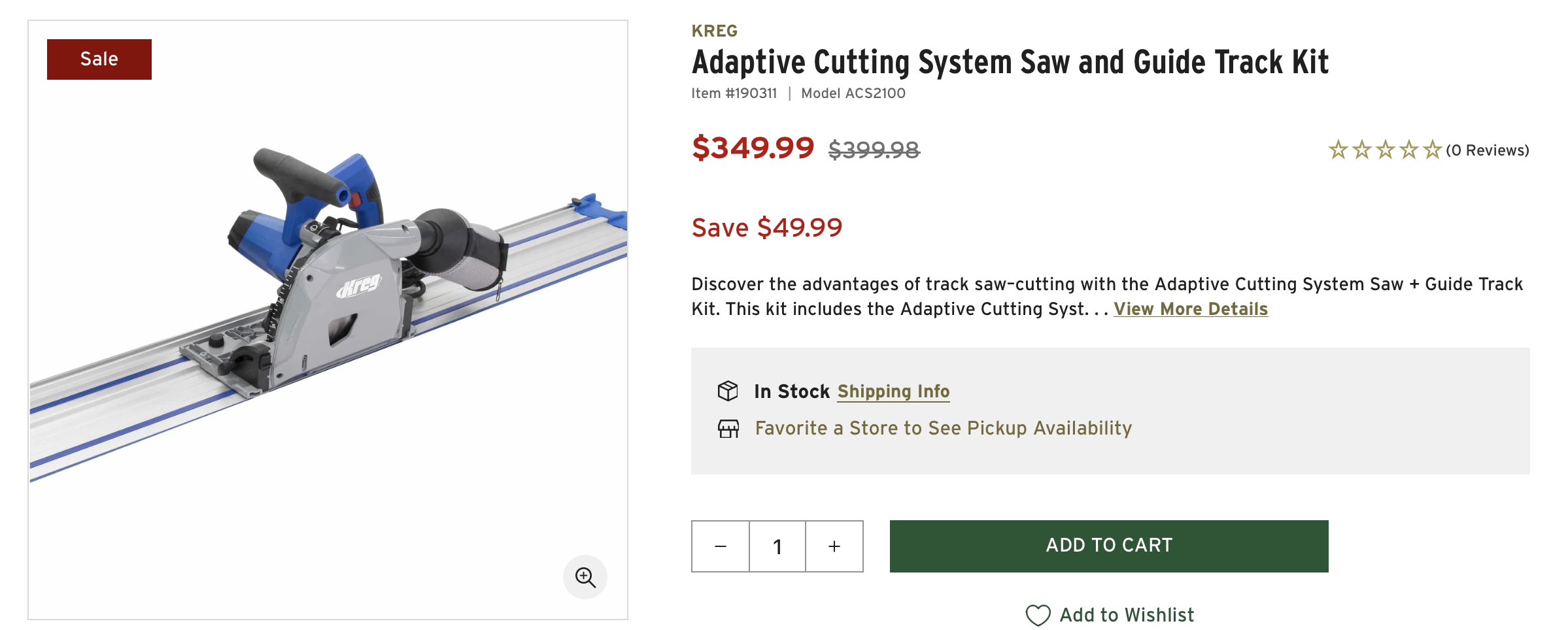Screen dimensions: 1568x630
Task: Click the product title heading
Action: (1010, 63)
